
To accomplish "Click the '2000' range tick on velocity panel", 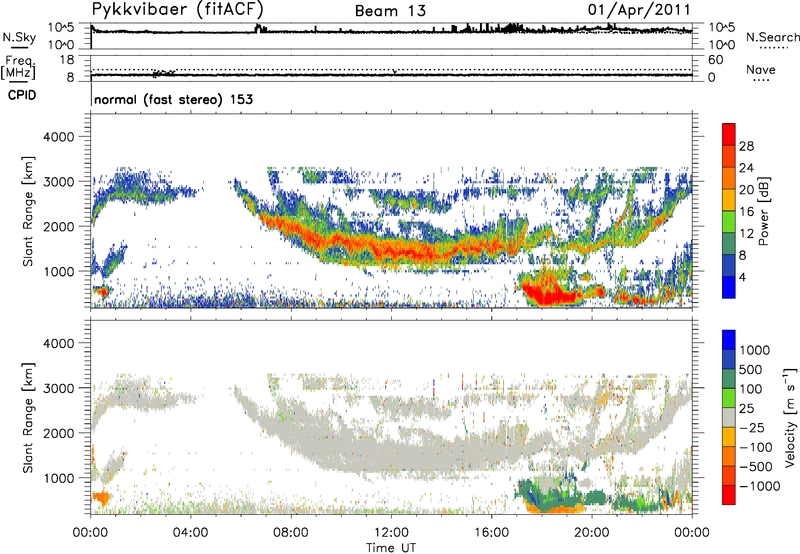I will tap(58, 433).
